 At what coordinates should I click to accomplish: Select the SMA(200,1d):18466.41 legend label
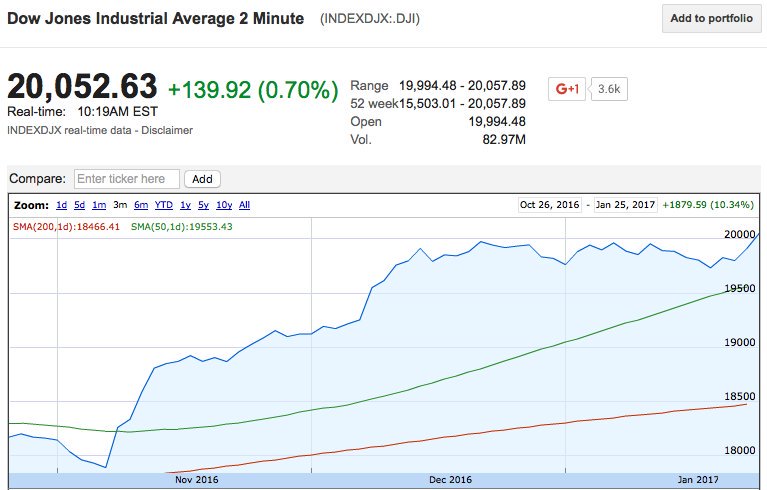(66, 227)
